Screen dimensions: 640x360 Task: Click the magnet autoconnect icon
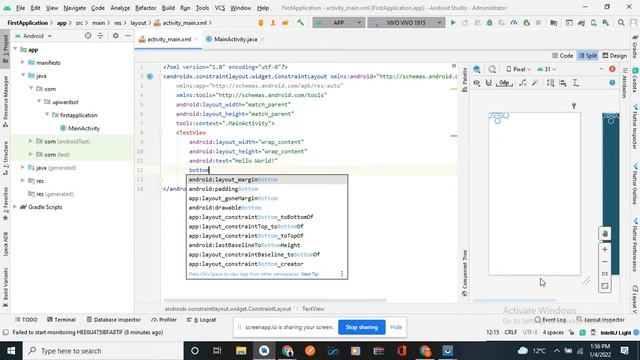(x=489, y=83)
